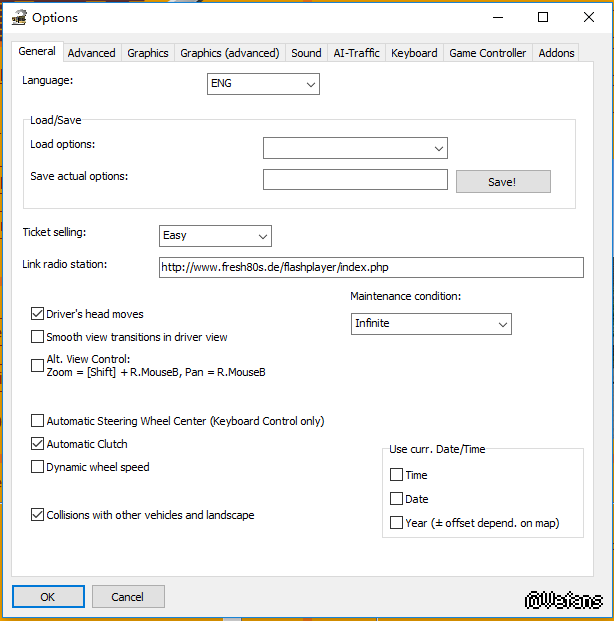Open the Graphics (advanced) tab
This screenshot has width=614, height=621.
(230, 53)
